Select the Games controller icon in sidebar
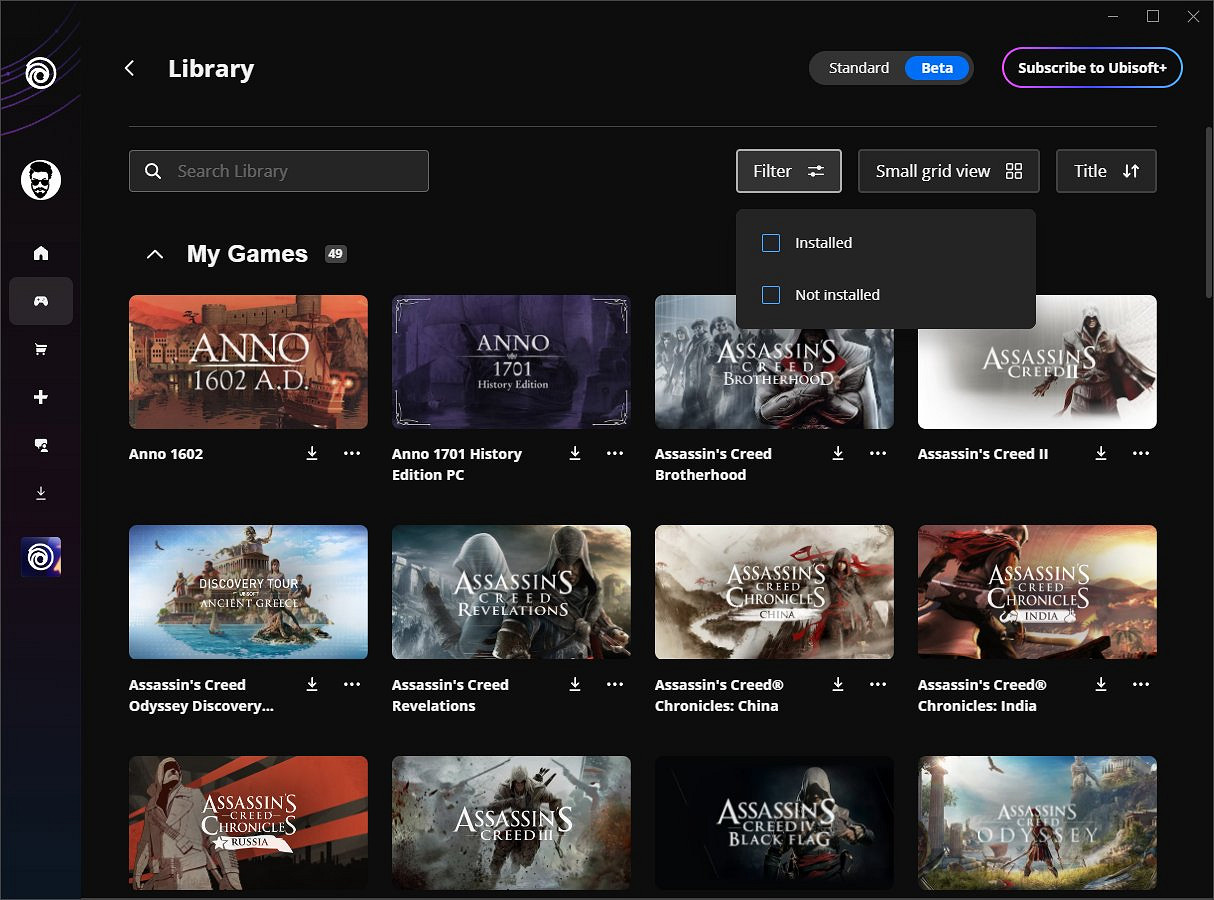 pyautogui.click(x=41, y=301)
